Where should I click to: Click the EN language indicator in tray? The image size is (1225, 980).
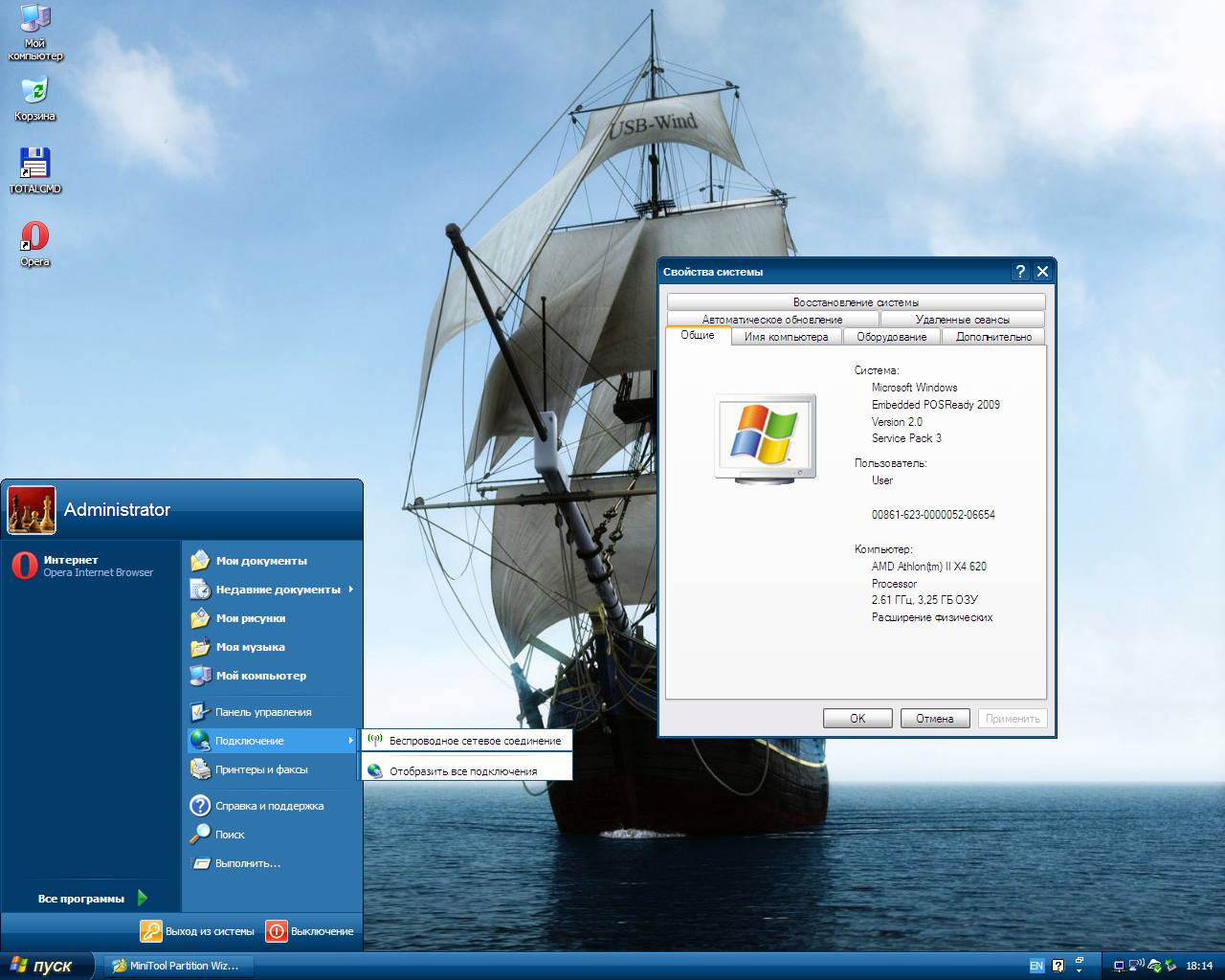(x=1036, y=966)
